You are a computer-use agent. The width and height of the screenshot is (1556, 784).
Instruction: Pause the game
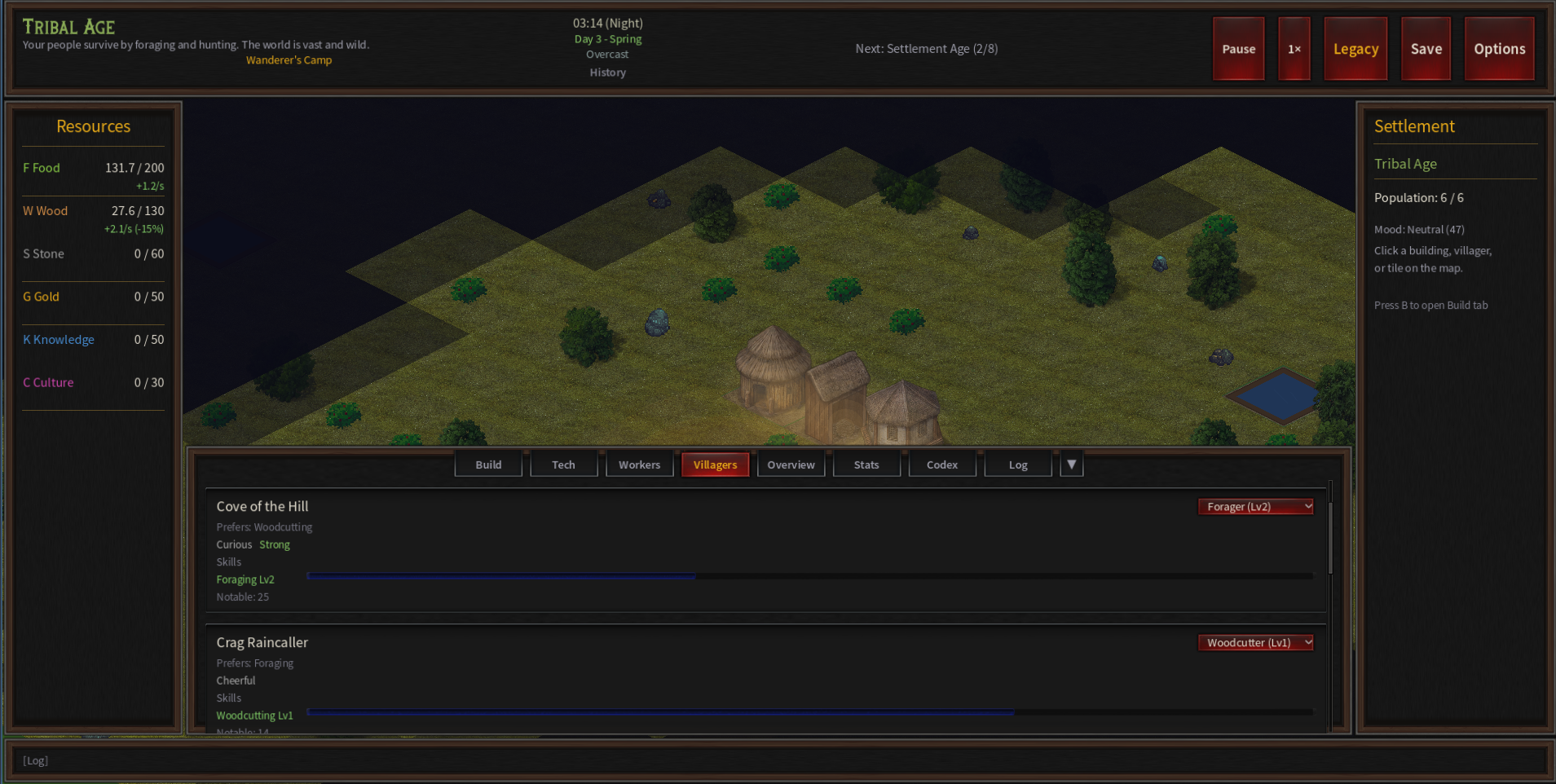point(1238,49)
